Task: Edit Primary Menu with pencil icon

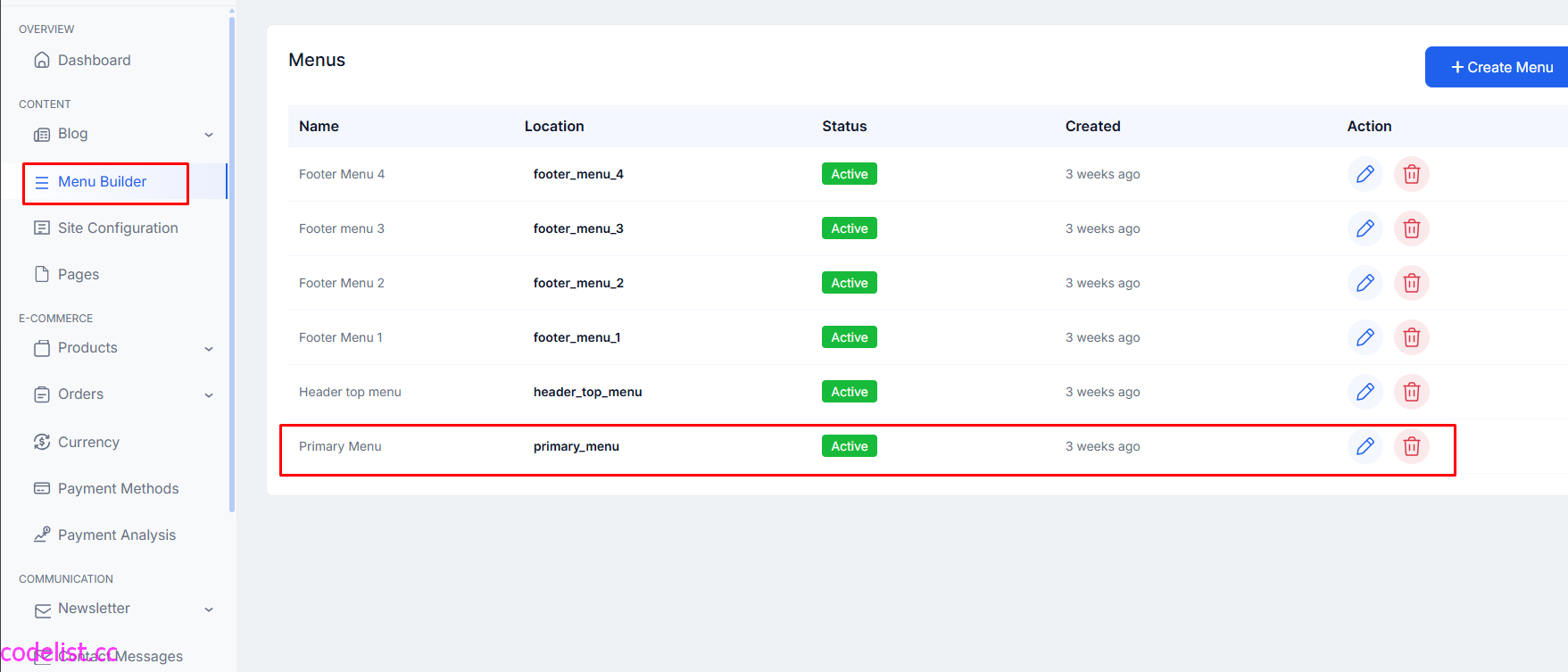Action: tap(1365, 446)
